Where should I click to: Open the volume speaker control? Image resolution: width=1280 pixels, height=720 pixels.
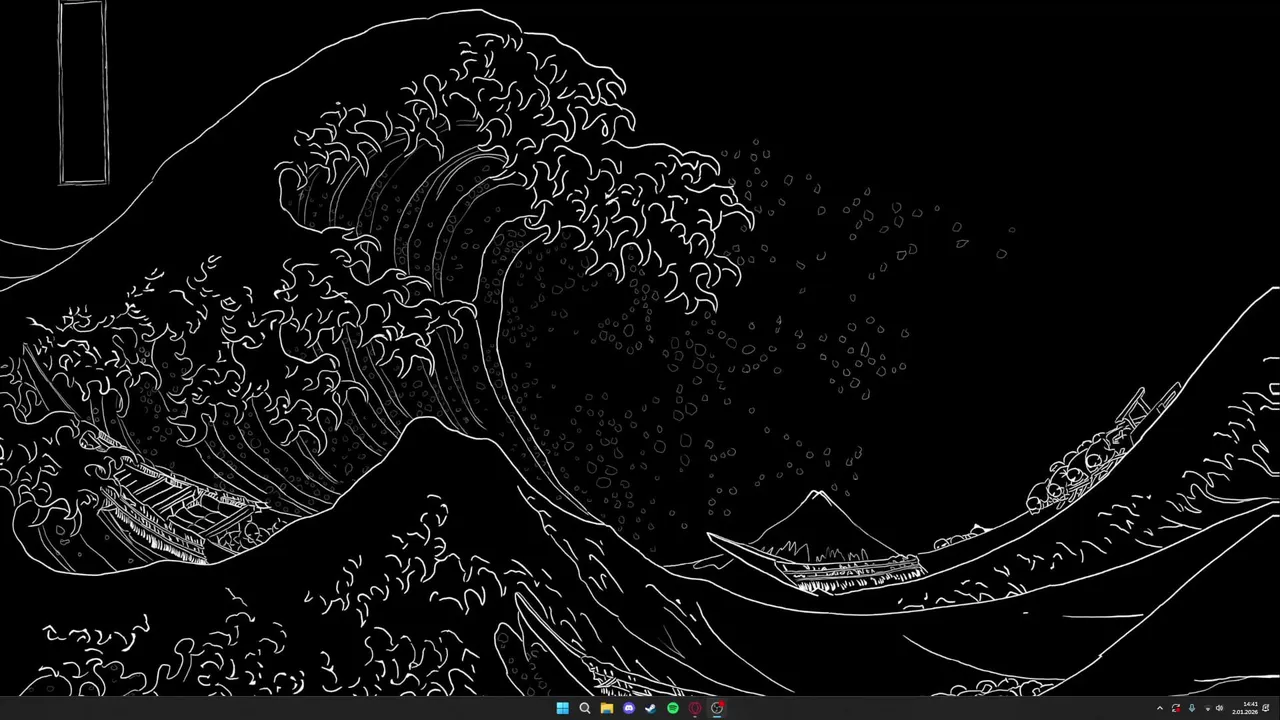[x=1219, y=708]
